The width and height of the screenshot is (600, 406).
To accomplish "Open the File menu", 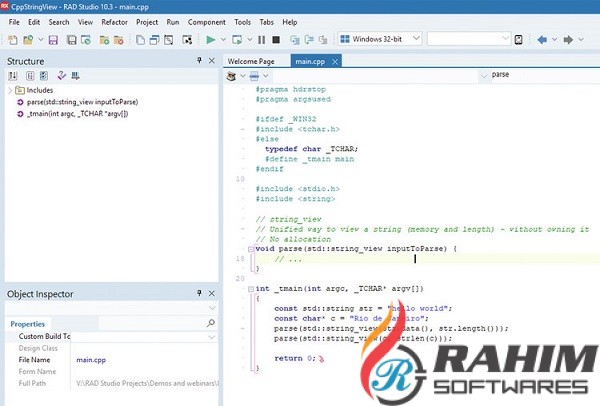I will (14, 22).
